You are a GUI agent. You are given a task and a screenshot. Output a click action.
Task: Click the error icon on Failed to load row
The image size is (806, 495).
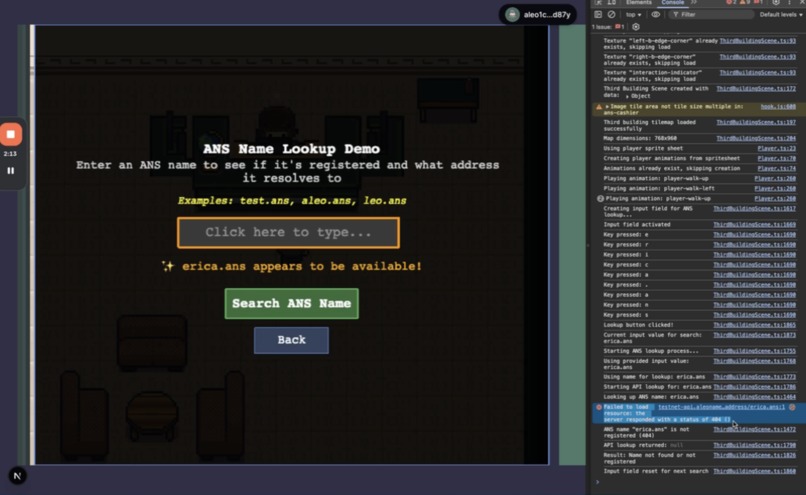coord(599,407)
